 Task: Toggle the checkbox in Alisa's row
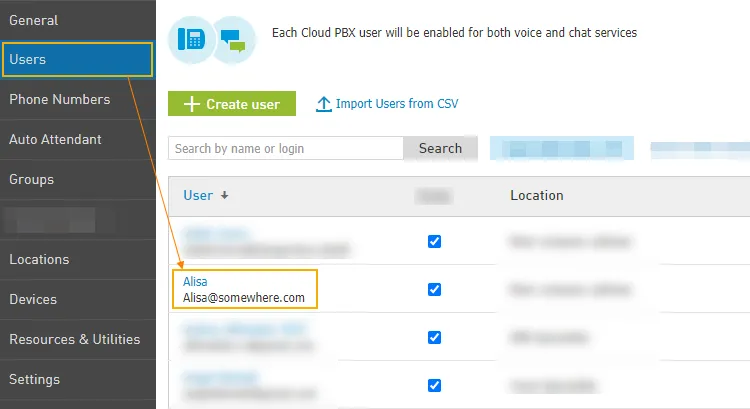434,289
